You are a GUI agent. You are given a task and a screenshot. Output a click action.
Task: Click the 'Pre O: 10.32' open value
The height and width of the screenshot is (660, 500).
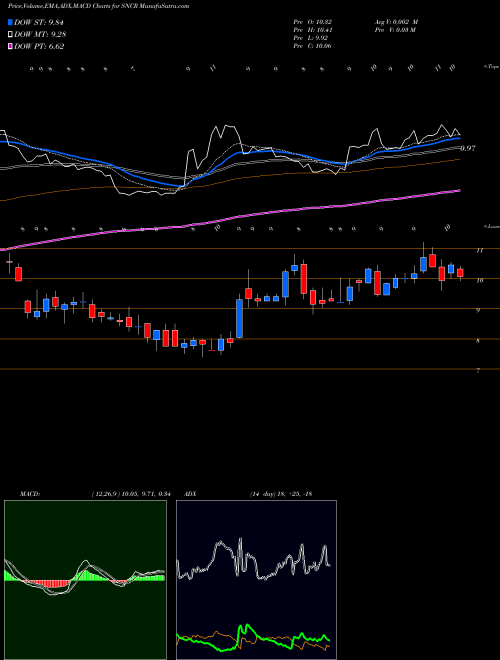tap(313, 22)
